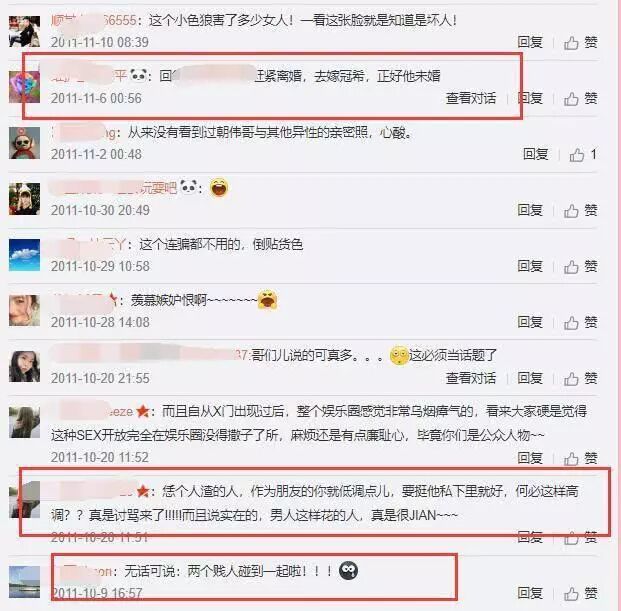Like the comment dated 2011-10-29 10:58
This screenshot has width=621, height=611.
[581, 266]
